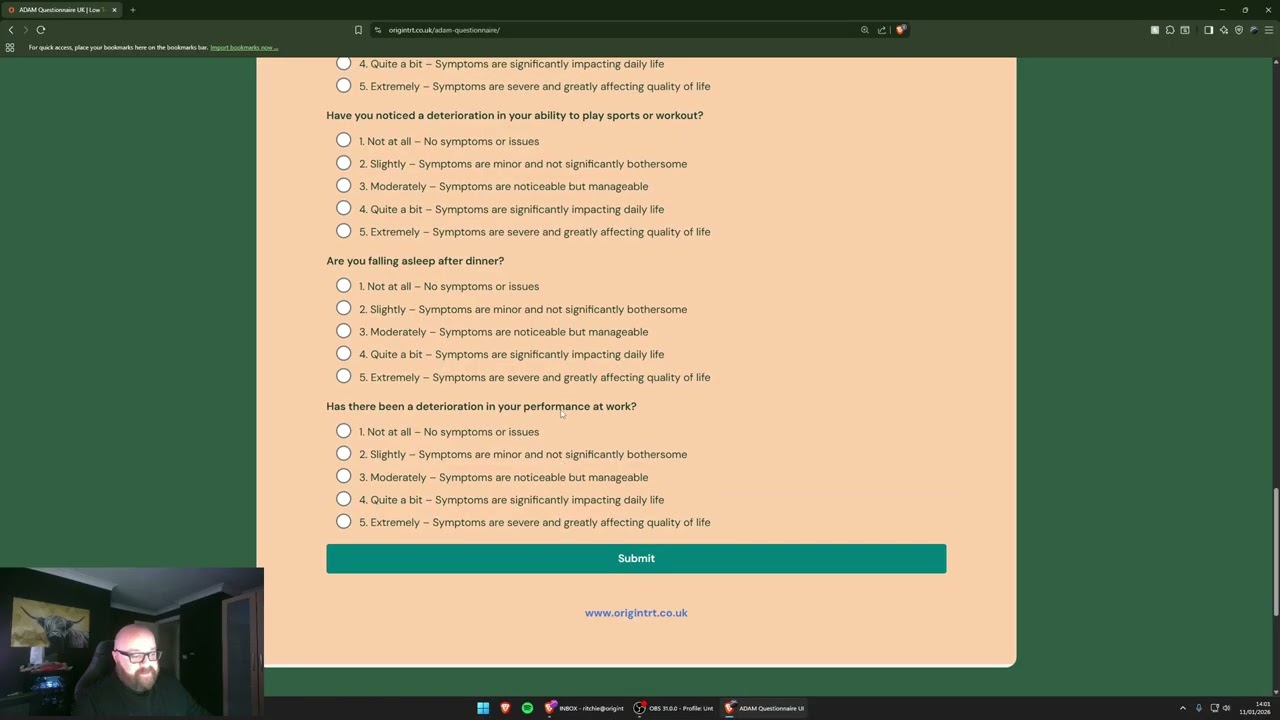This screenshot has width=1280, height=720.
Task: Open a new browser tab
Action: [132, 10]
